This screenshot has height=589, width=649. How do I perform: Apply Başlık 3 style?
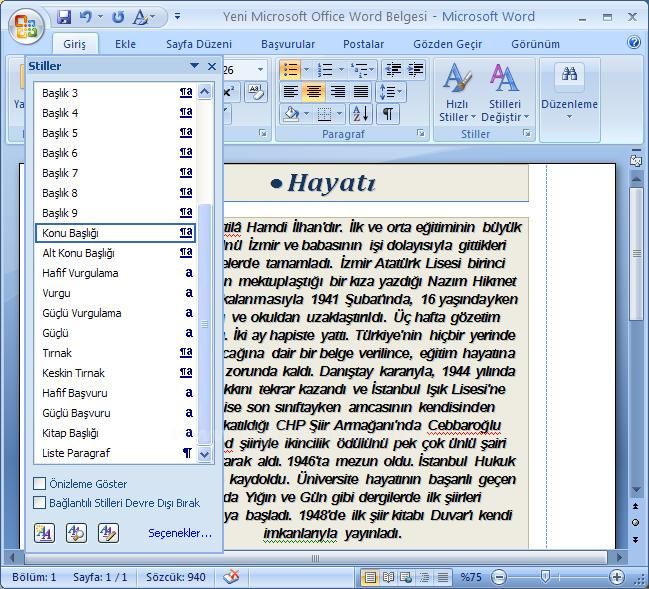(x=115, y=93)
